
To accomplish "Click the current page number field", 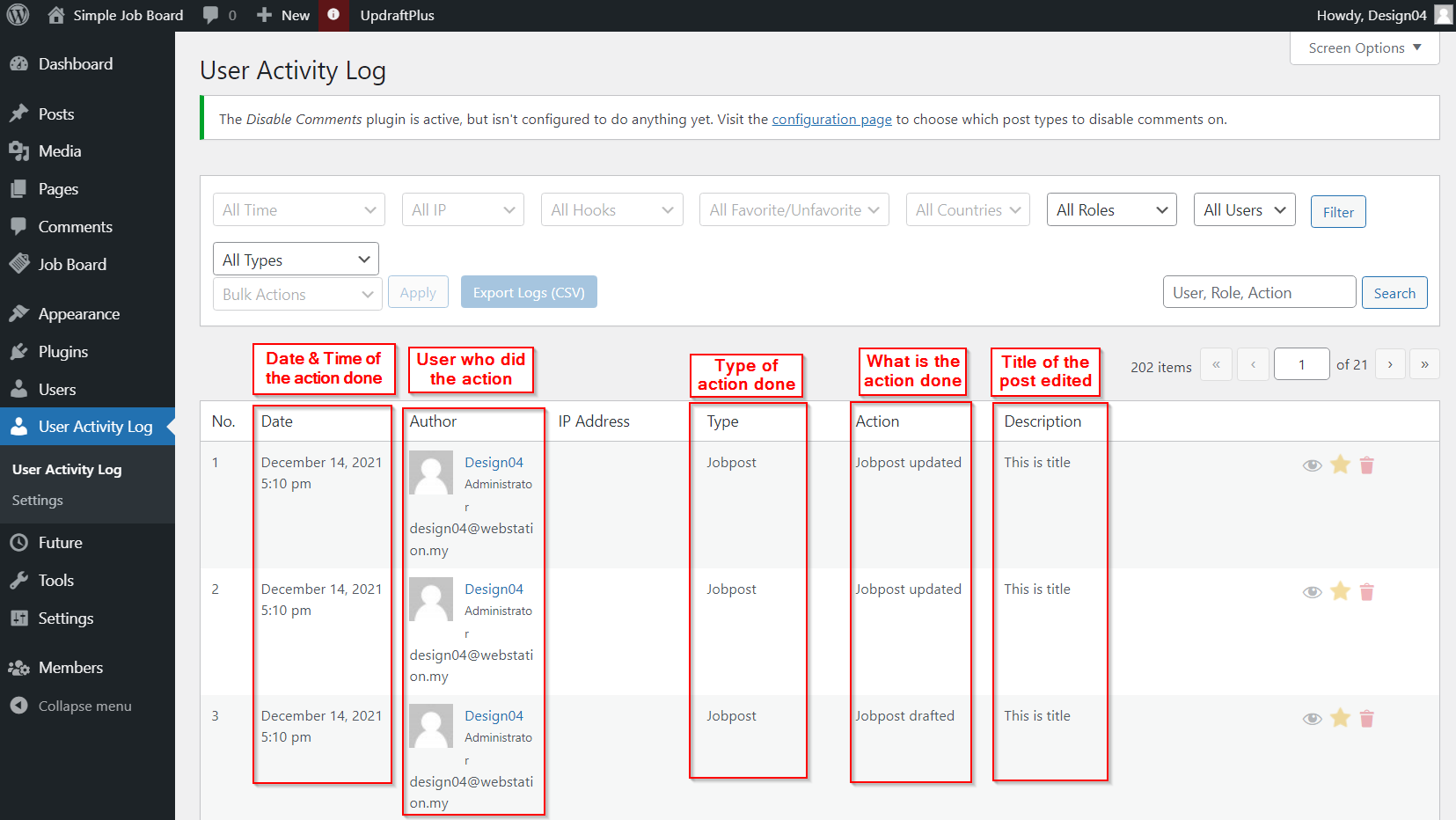I will [1301, 364].
